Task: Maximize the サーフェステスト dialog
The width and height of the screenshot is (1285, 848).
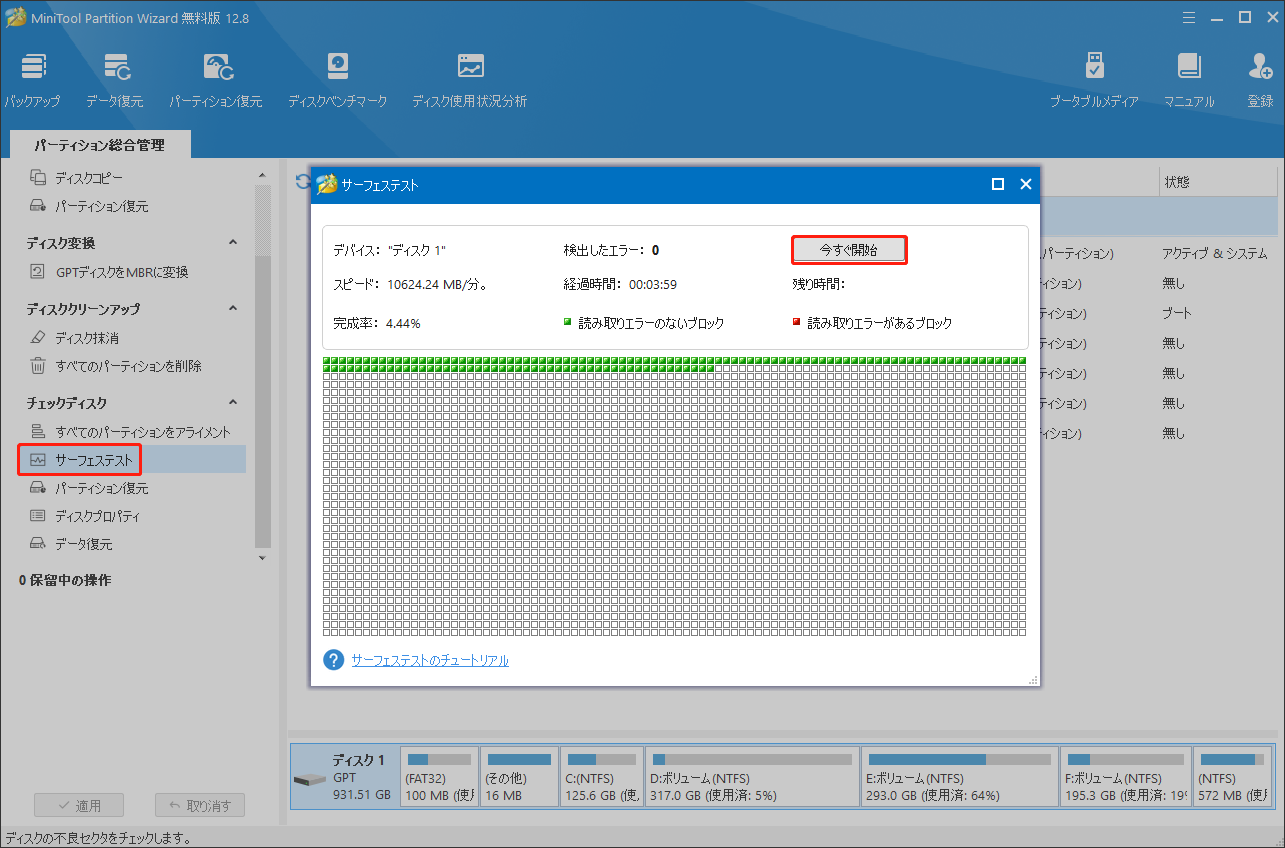Action: (x=997, y=184)
